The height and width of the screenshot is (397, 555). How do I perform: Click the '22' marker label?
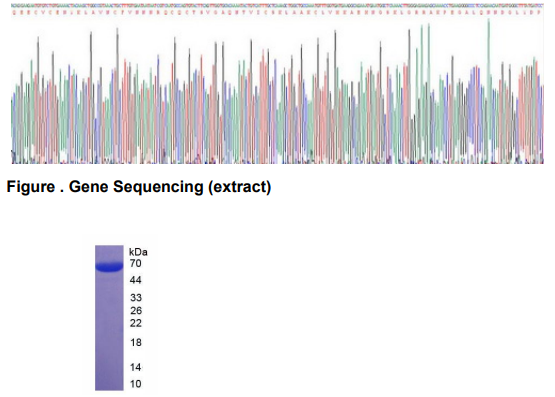[136, 323]
